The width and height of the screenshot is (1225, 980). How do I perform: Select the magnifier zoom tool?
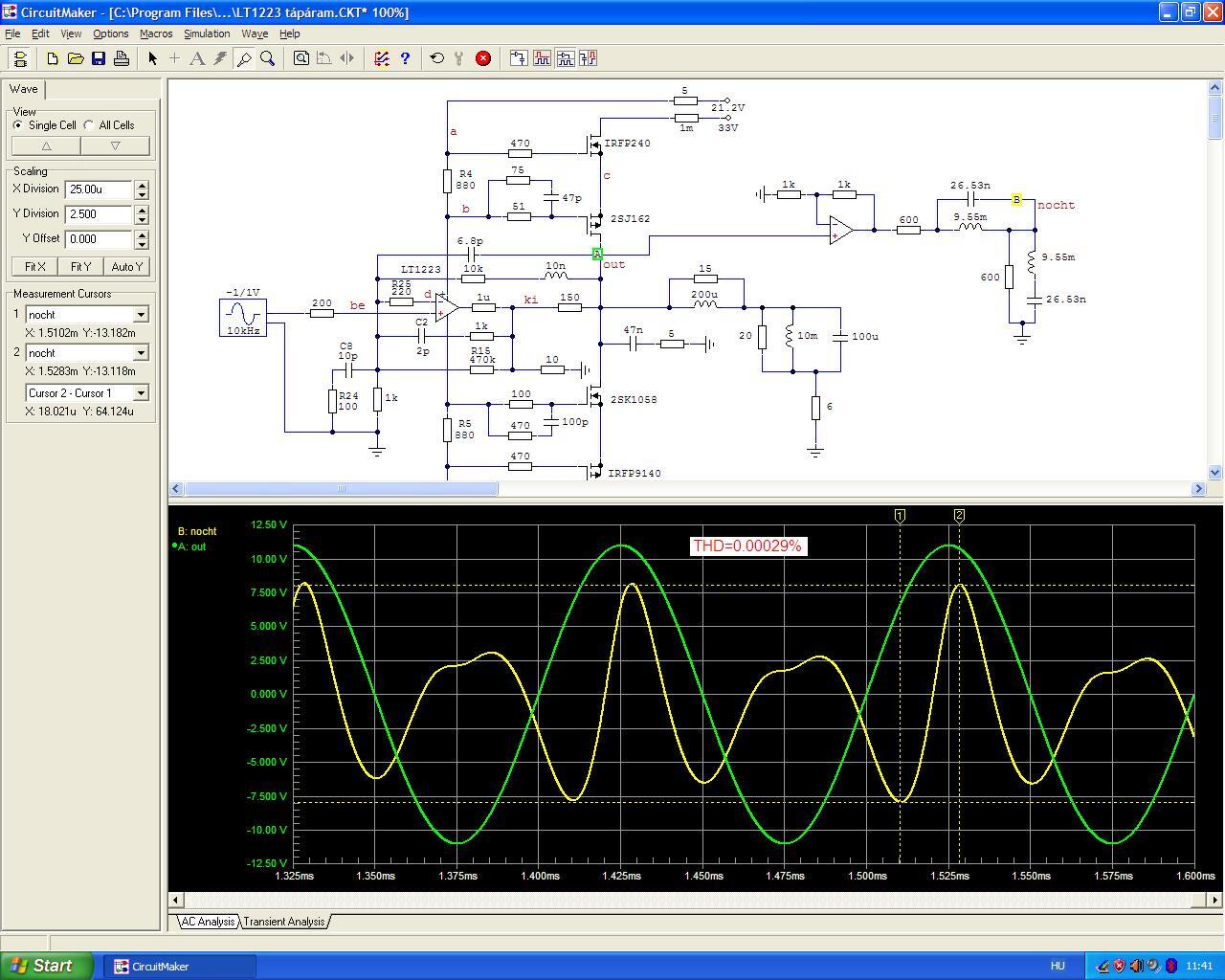(268, 58)
